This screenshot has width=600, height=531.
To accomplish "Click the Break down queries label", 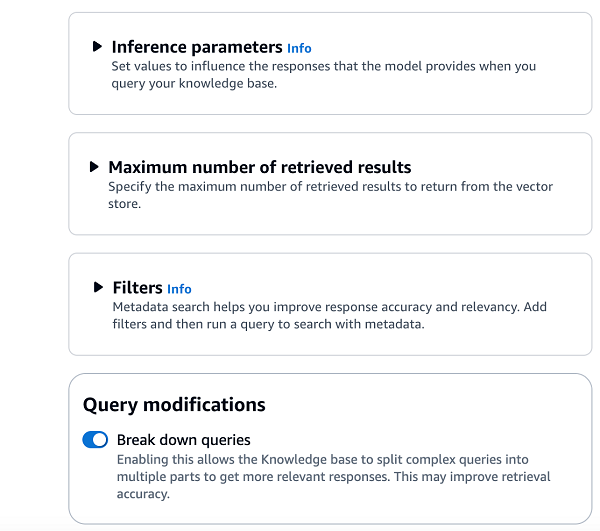I will [x=183, y=440].
